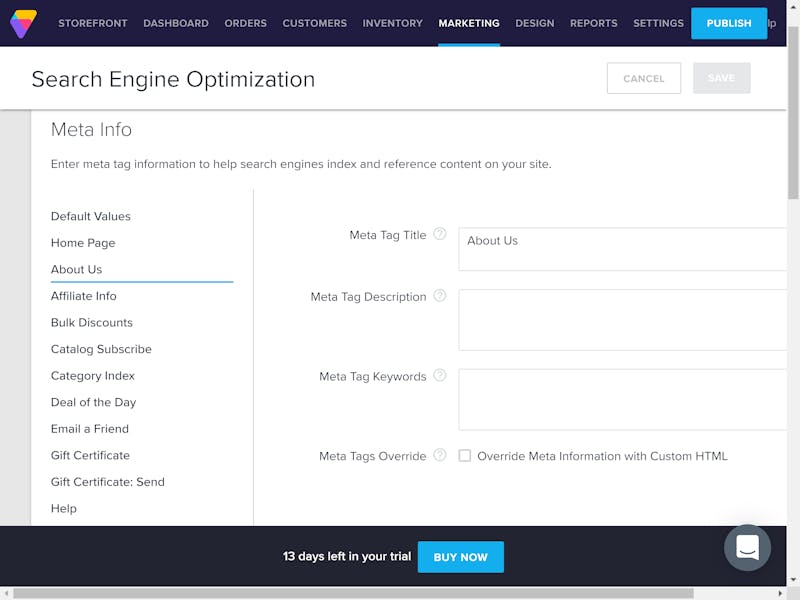Go to the Dashboard tab
This screenshot has width=800, height=600.
(176, 23)
